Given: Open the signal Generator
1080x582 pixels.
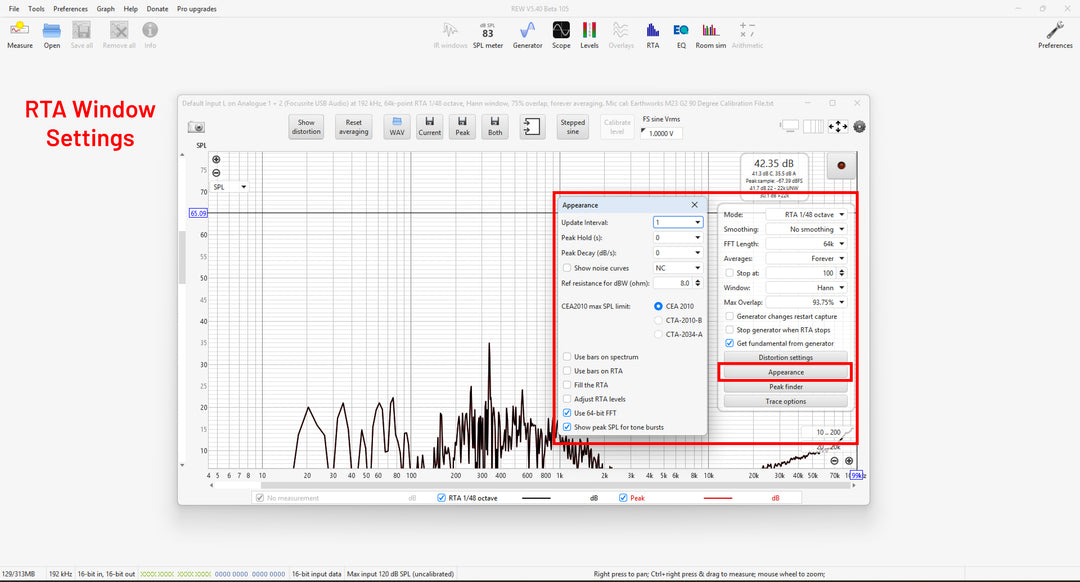Looking at the screenshot, I should (x=527, y=33).
